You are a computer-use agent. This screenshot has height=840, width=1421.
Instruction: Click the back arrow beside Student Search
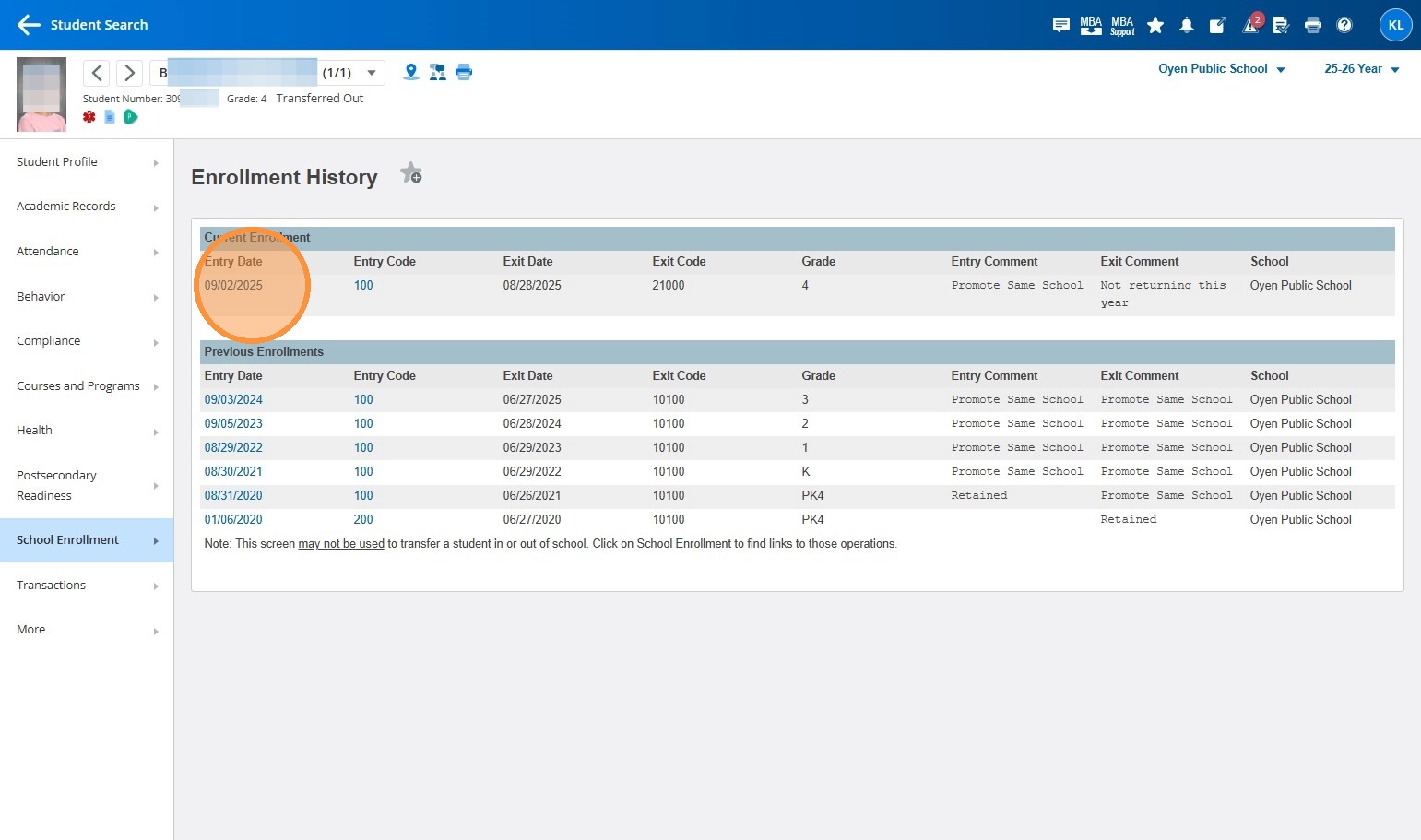coord(29,25)
